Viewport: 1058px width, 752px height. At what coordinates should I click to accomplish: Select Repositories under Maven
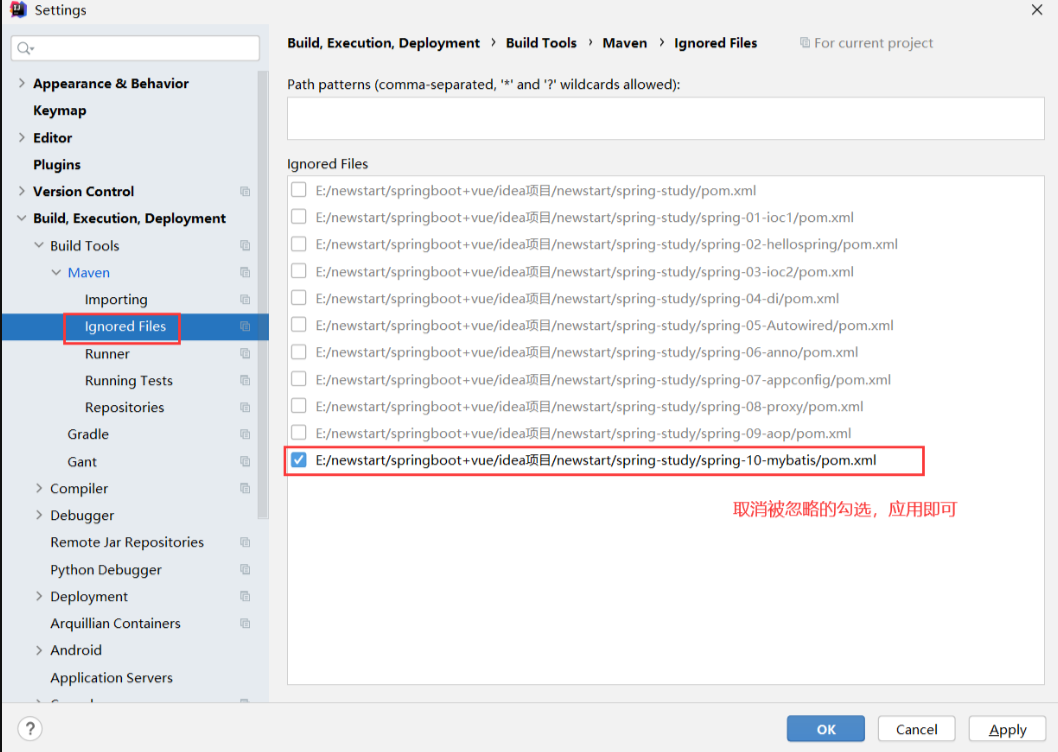point(124,407)
